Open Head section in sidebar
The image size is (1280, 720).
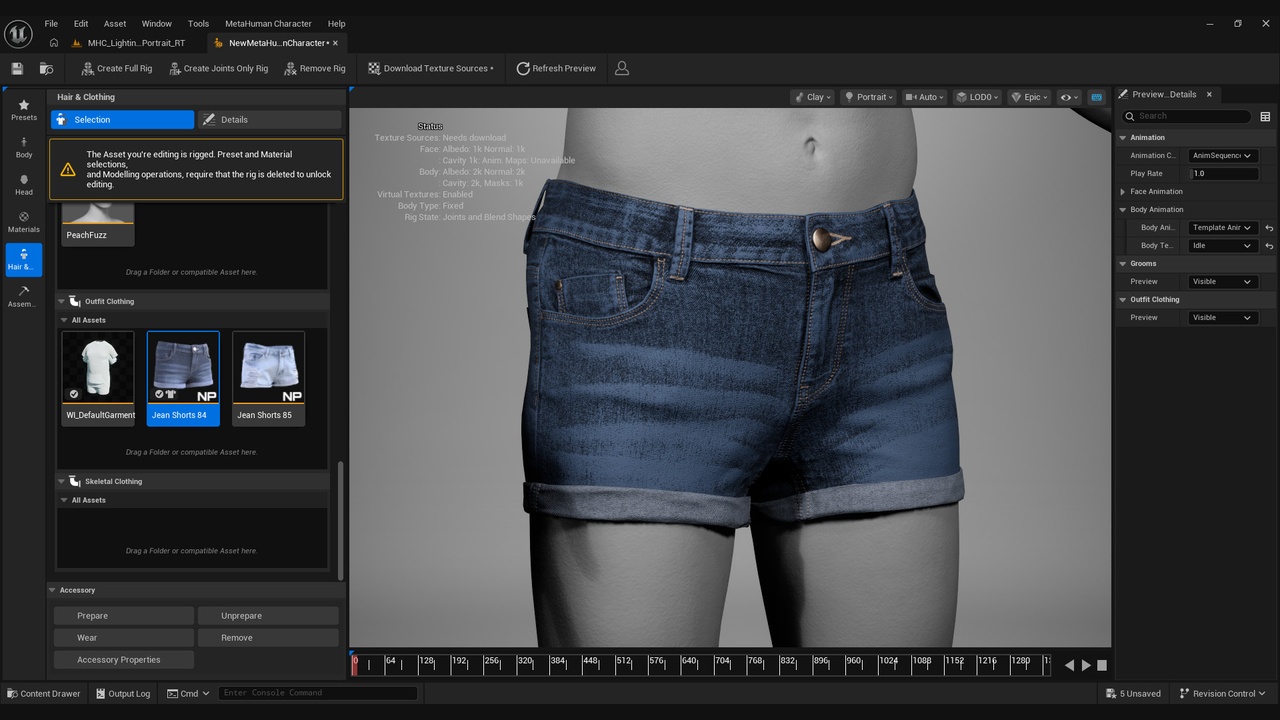coord(24,185)
